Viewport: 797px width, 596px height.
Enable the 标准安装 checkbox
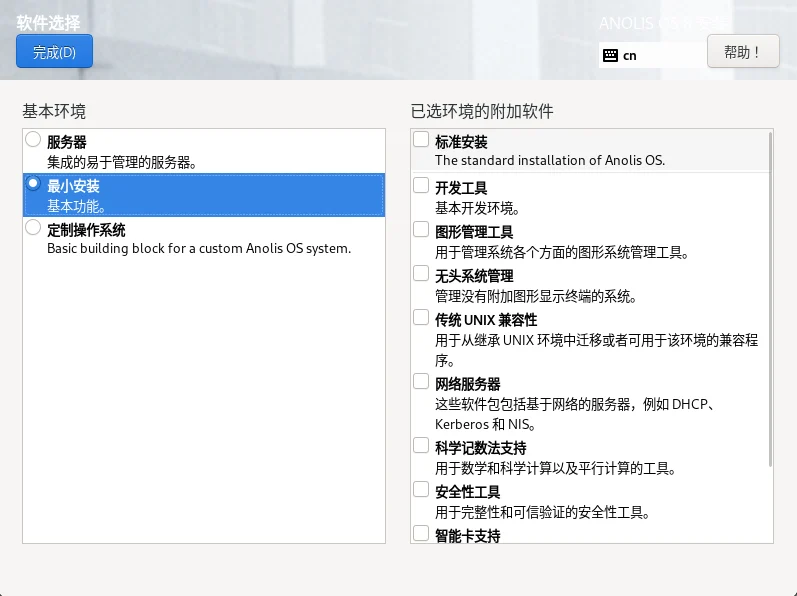[421, 139]
